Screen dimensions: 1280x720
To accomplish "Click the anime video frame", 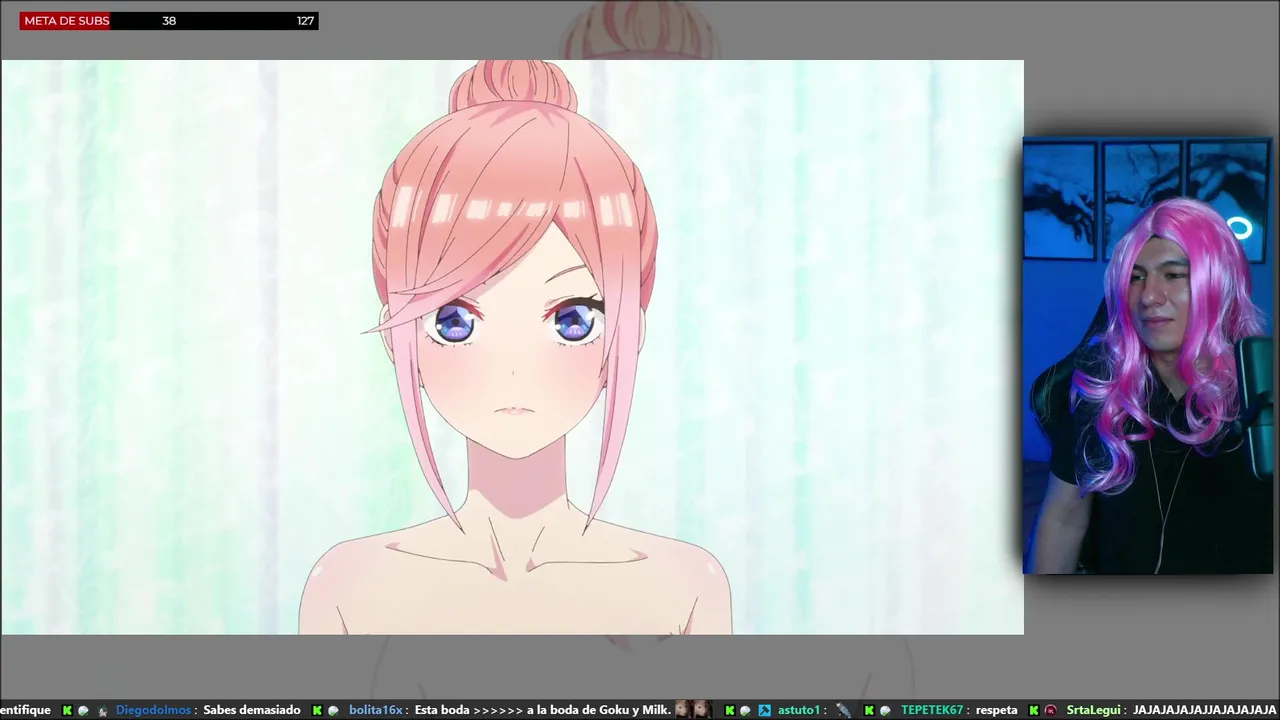I will pyautogui.click(x=512, y=347).
